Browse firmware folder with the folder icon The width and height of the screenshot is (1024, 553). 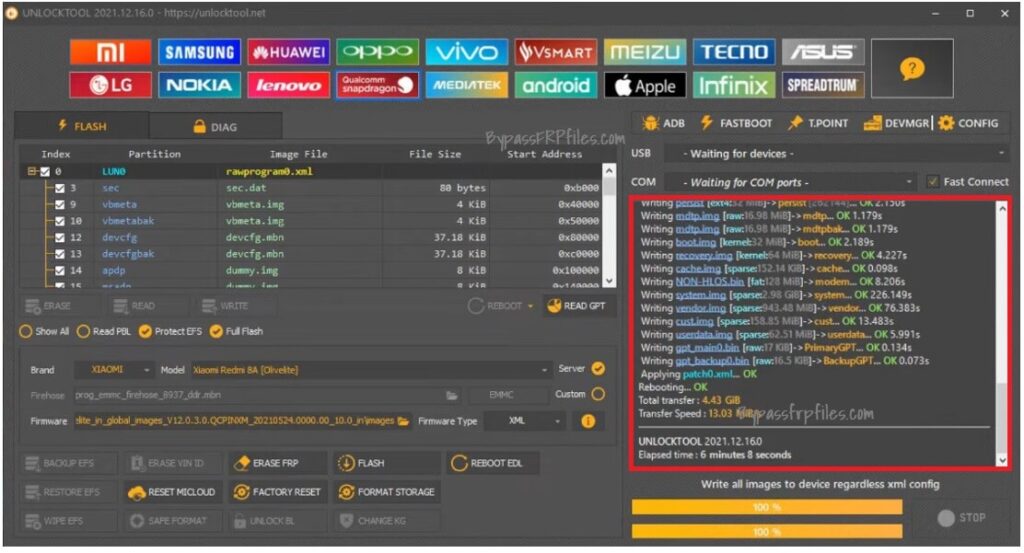(x=404, y=421)
